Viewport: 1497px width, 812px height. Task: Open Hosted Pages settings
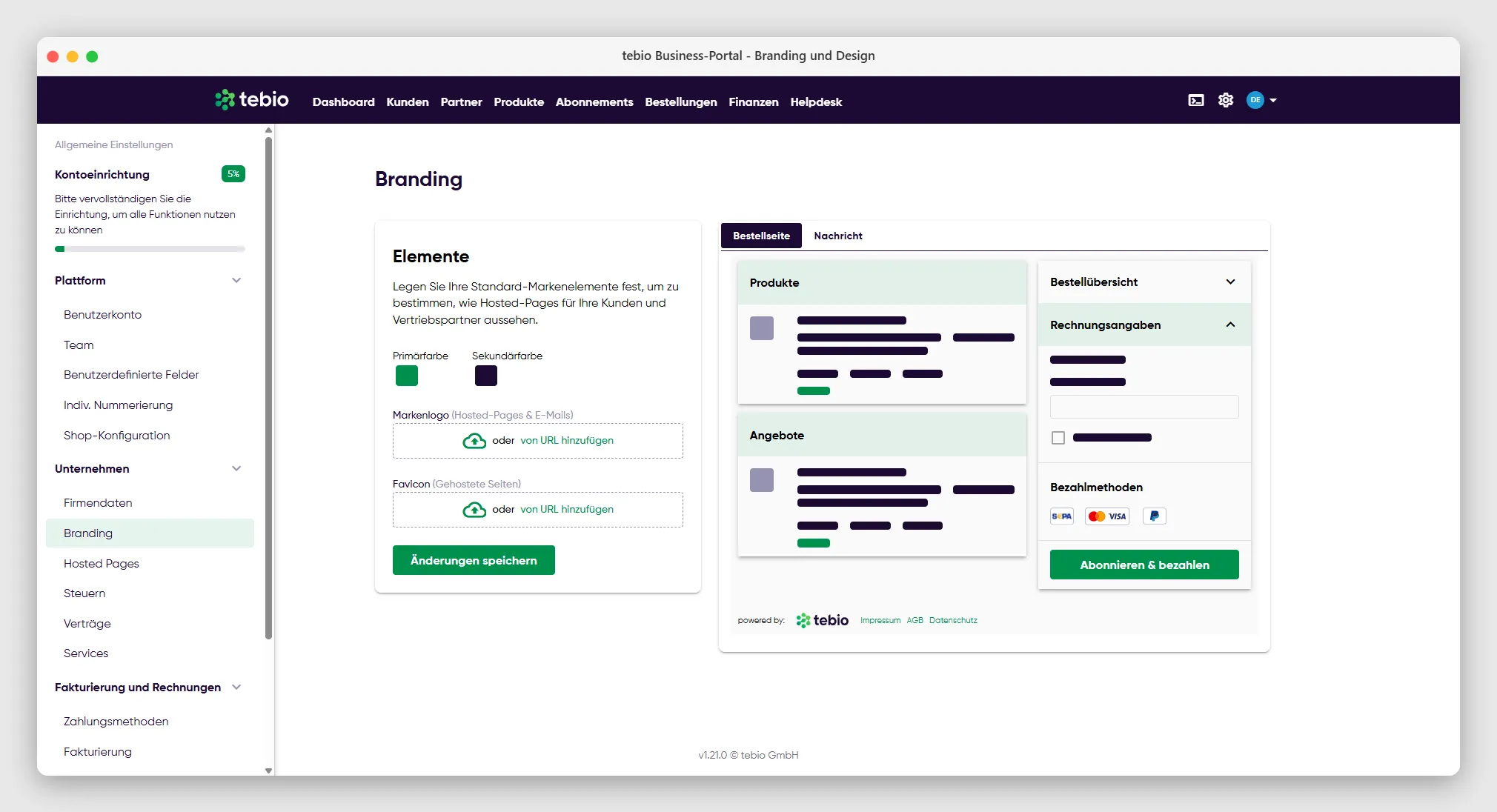[x=102, y=564]
